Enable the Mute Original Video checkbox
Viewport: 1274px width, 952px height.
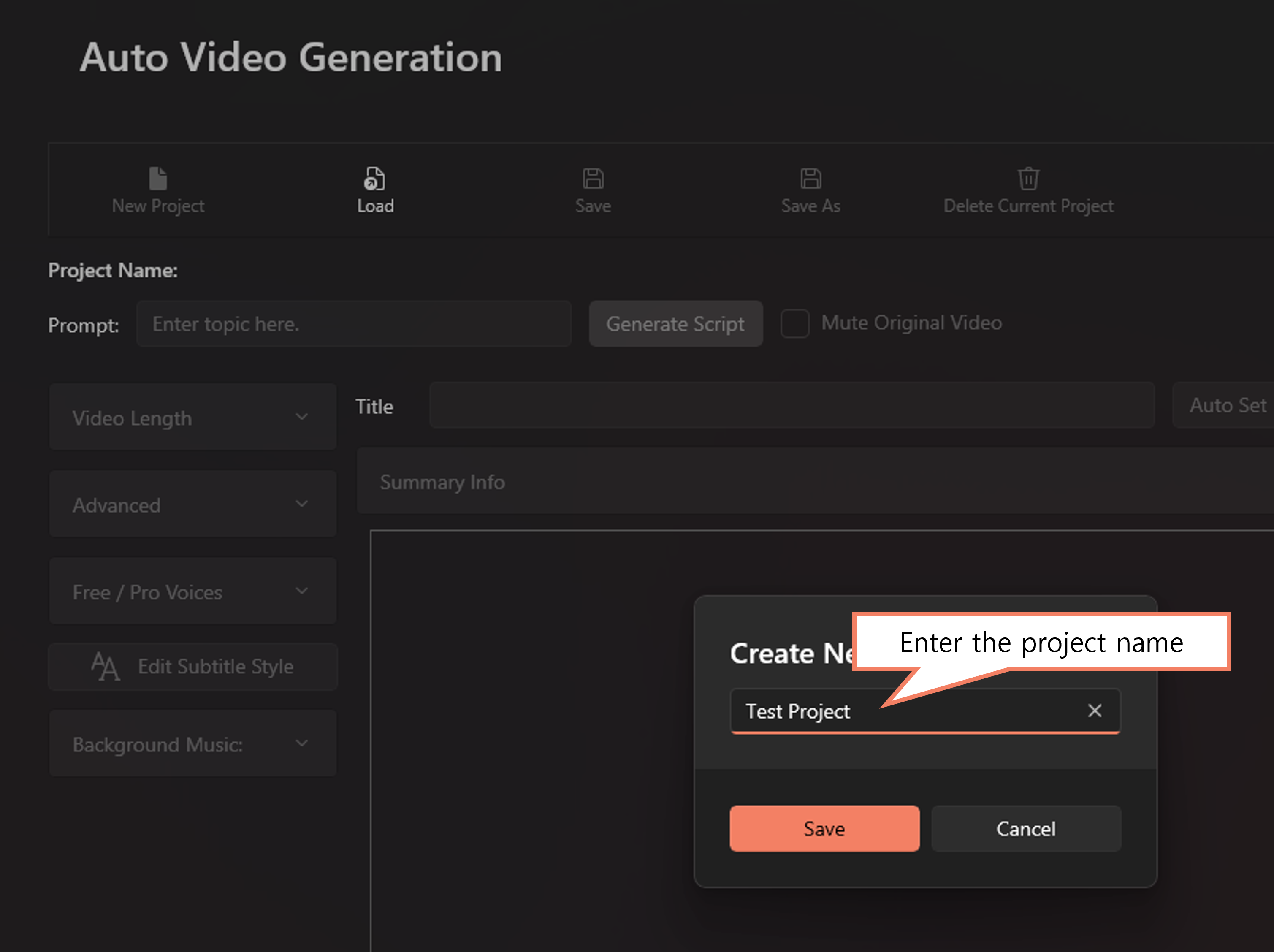(795, 323)
